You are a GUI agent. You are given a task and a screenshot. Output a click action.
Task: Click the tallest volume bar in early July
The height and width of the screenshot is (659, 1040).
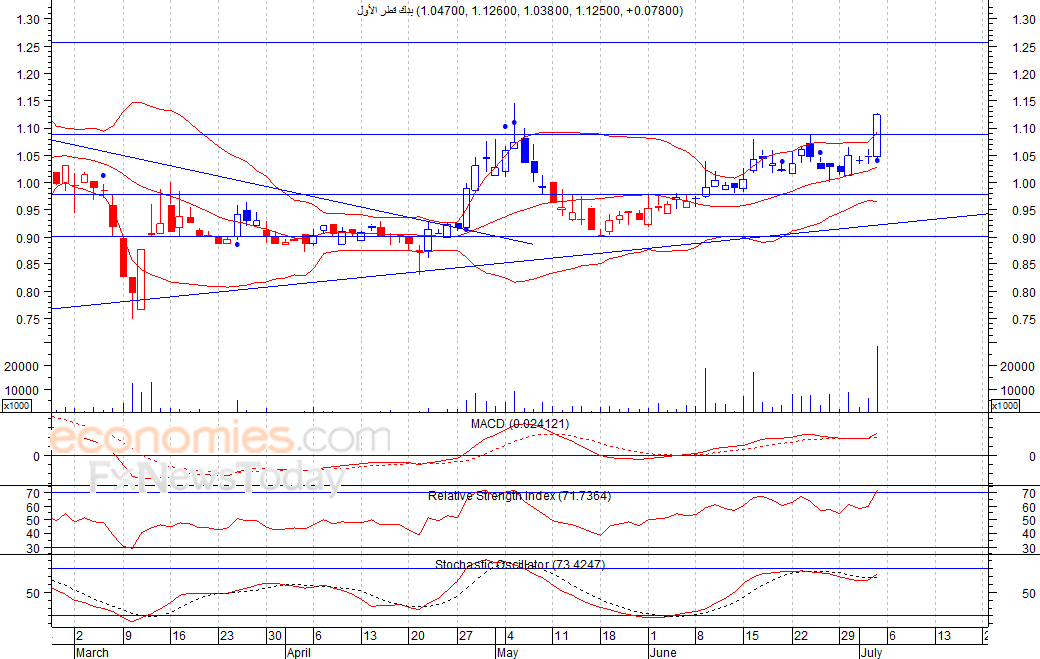point(878,379)
